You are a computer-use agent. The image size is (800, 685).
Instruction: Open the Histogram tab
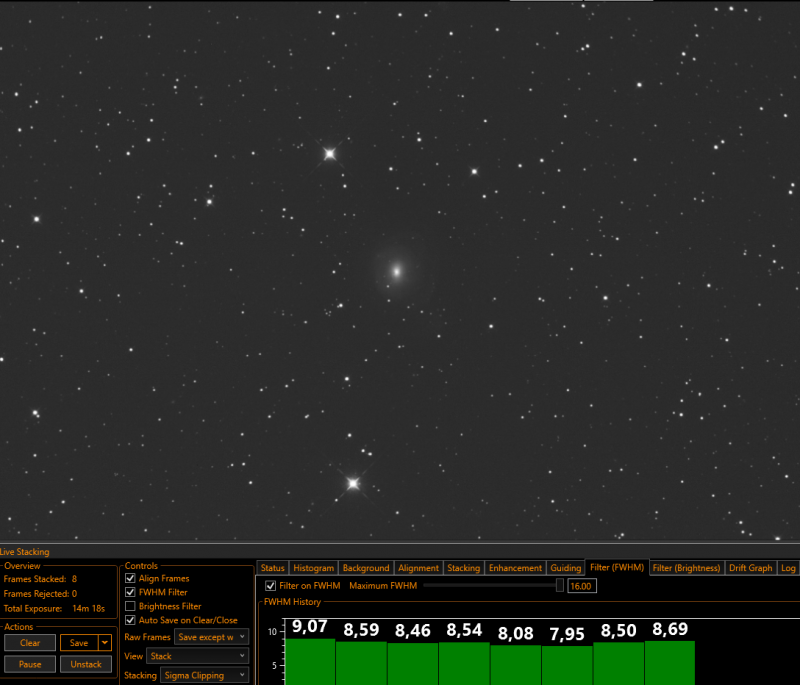click(313, 568)
